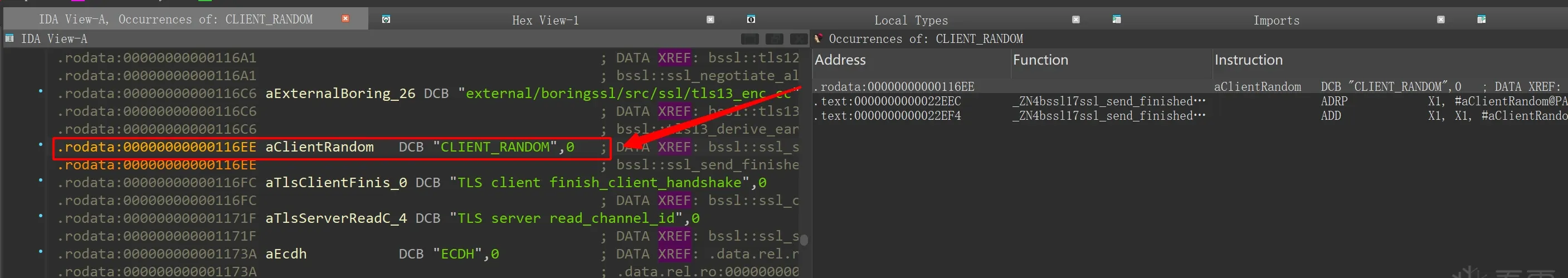
Task: Click address .rodata:00000000000116FC beside aTlsClientFinis_0
Action: click(x=157, y=183)
